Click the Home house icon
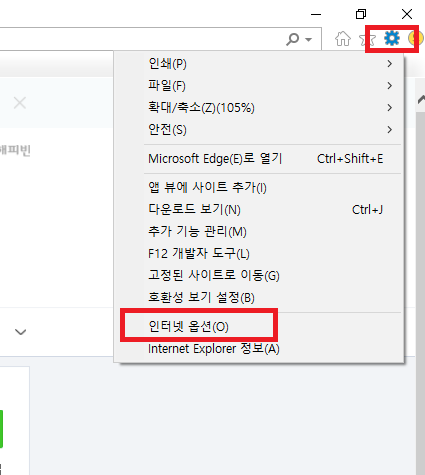The width and height of the screenshot is (425, 475). pos(343,39)
